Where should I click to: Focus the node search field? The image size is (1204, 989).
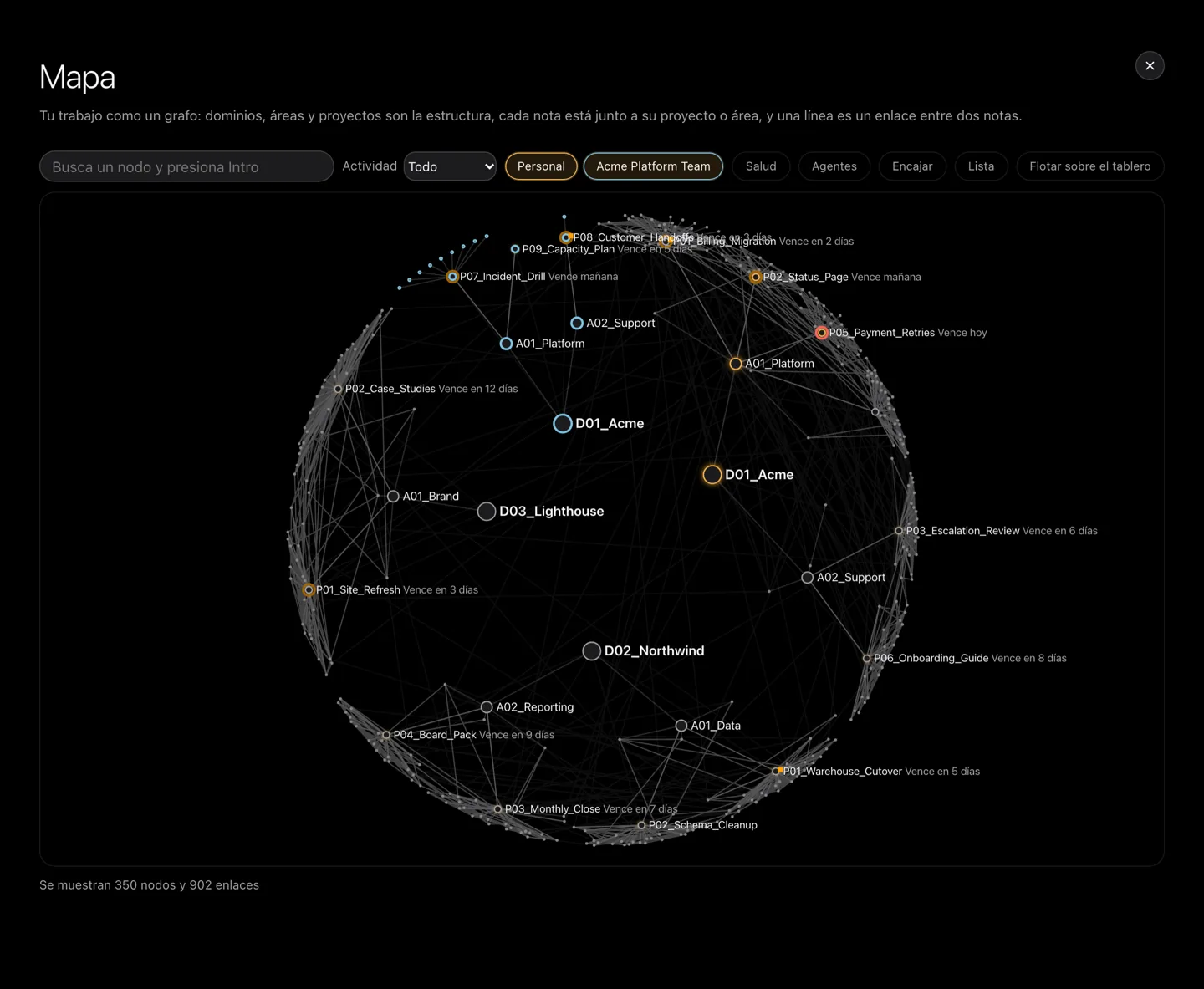[x=186, y=166]
